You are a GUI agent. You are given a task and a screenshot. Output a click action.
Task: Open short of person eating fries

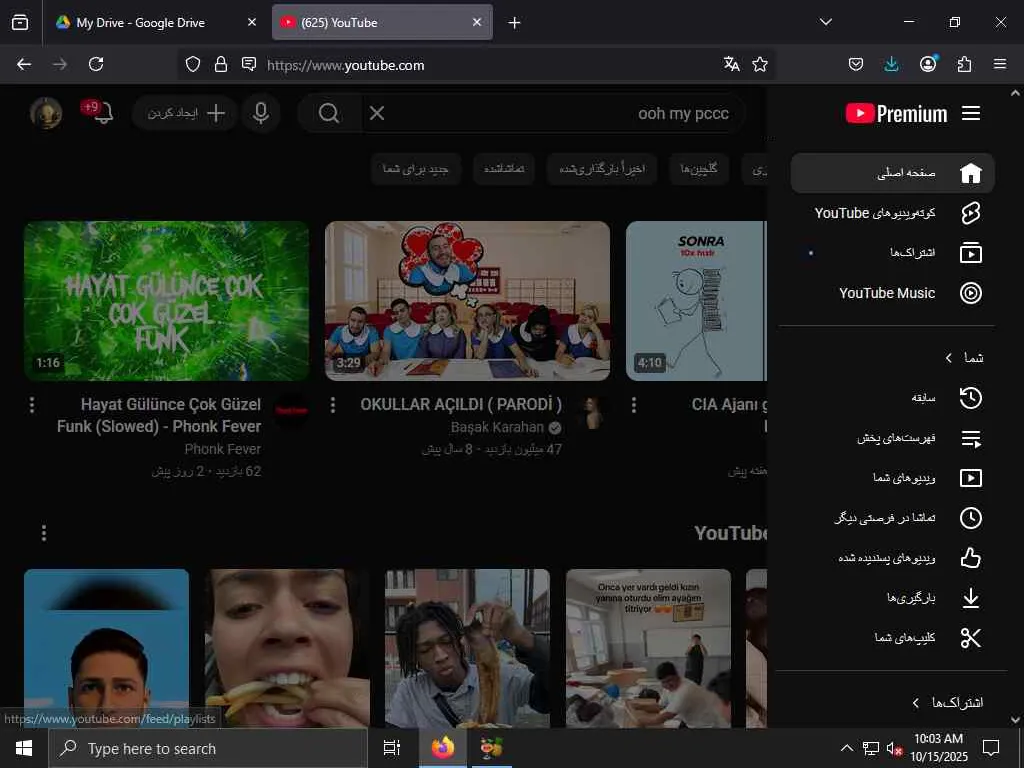287,648
